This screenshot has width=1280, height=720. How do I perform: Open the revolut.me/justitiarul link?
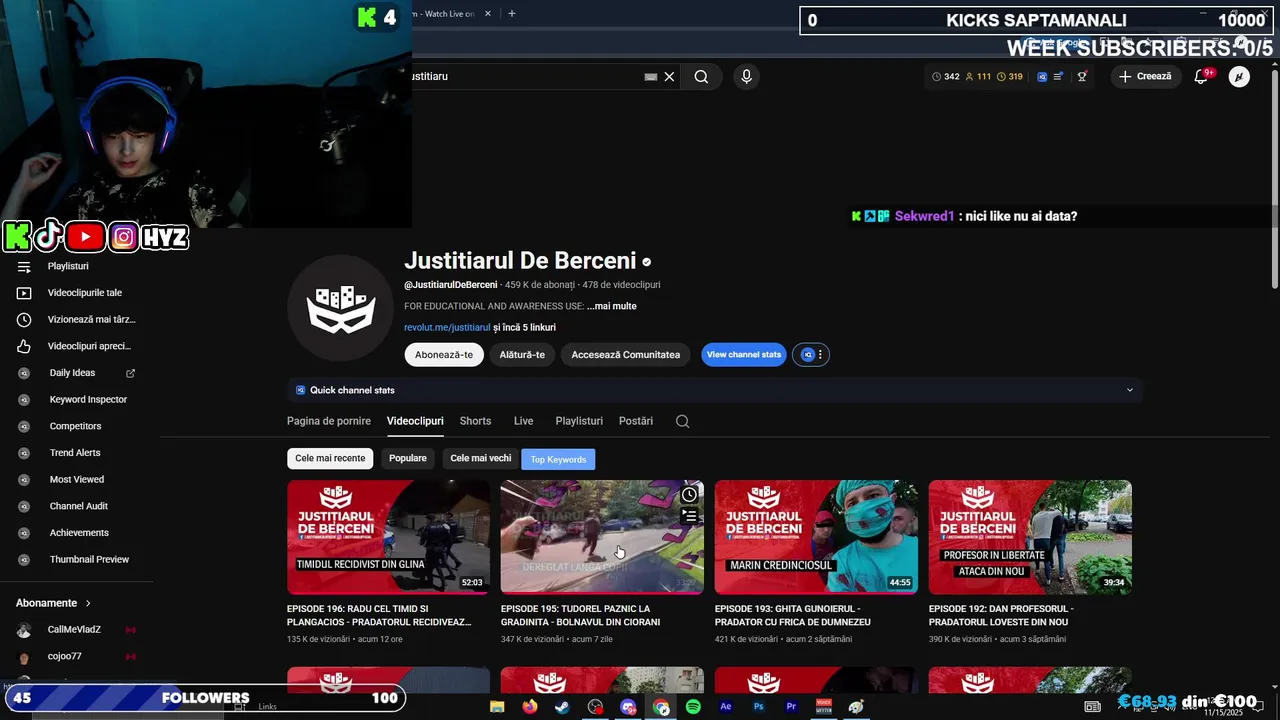(447, 327)
